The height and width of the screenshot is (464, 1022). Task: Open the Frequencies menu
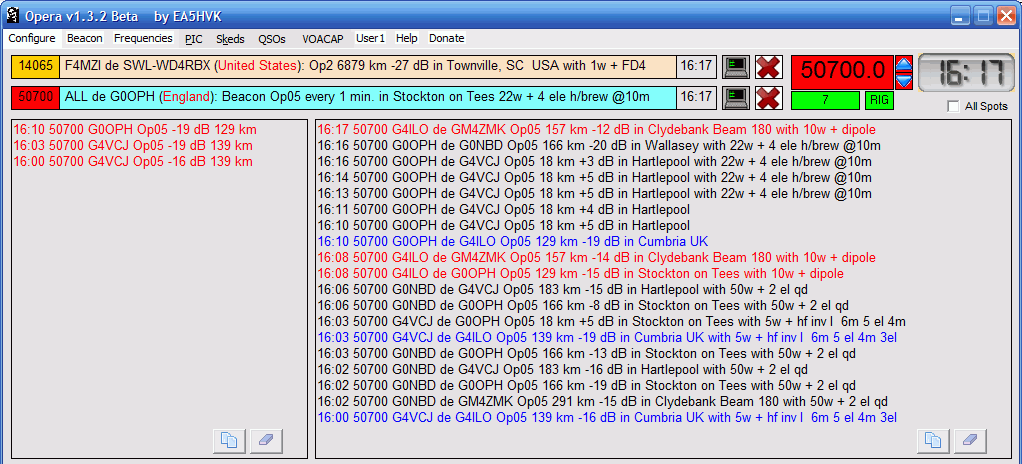coord(143,38)
